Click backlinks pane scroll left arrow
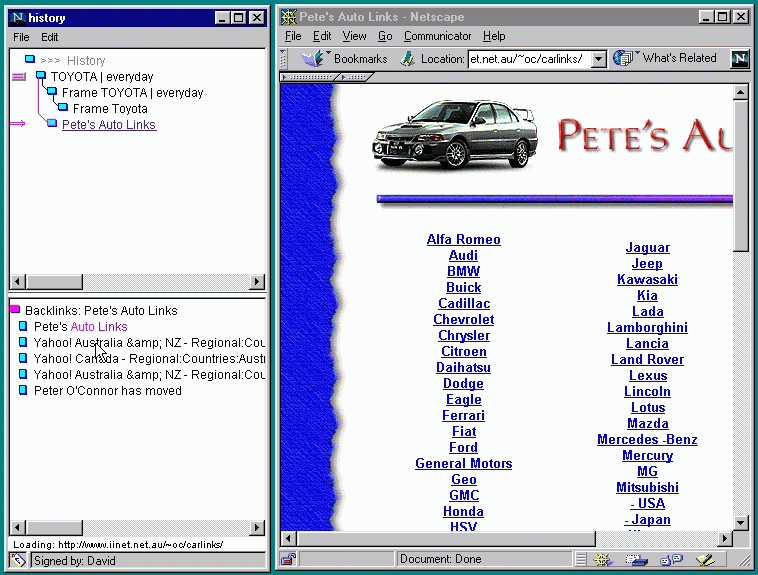The width and height of the screenshot is (758, 575). coord(18,527)
